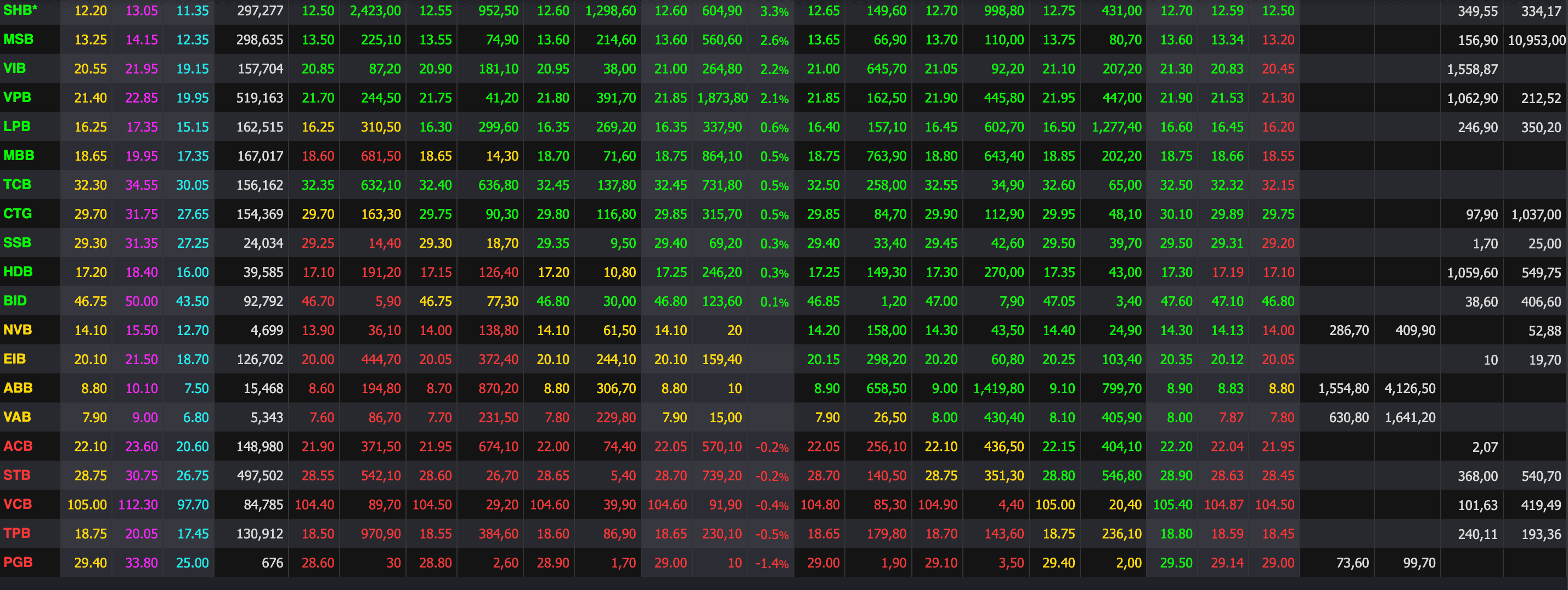Click the SHB* ticker symbol
The image size is (1568, 590).
point(20,10)
